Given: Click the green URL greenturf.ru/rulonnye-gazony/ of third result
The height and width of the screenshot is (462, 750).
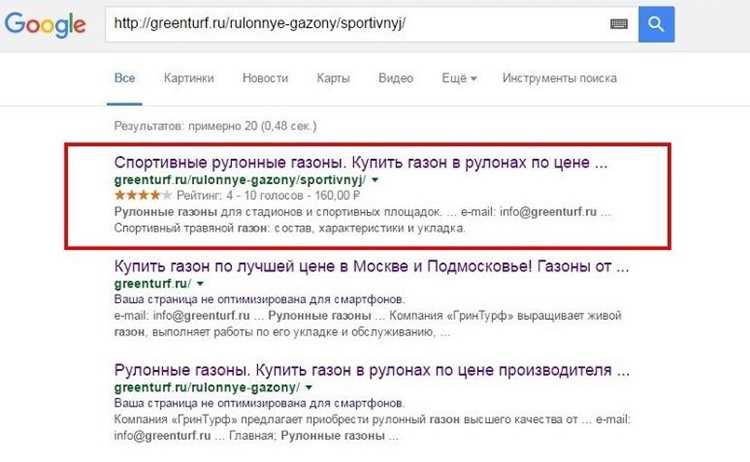Looking at the screenshot, I should (207, 387).
